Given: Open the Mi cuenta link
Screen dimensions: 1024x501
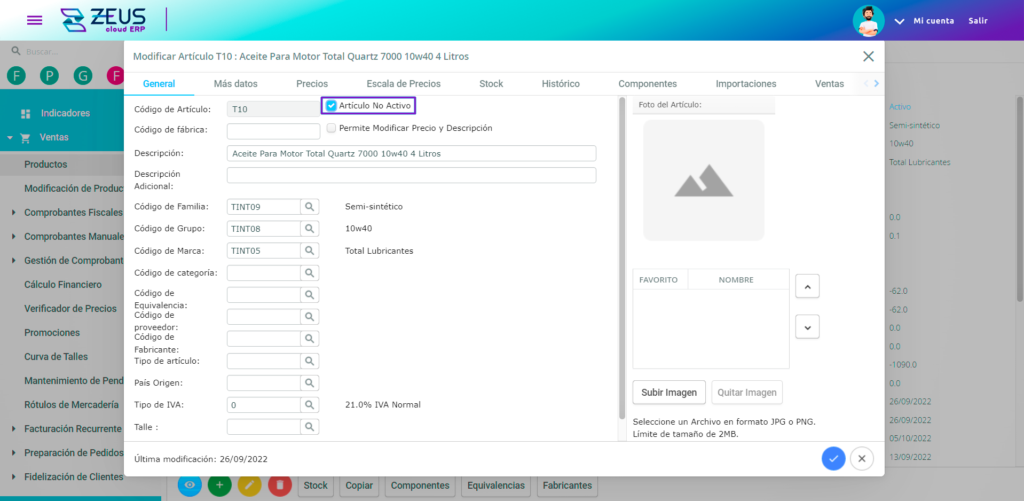Looking at the screenshot, I should (933, 21).
